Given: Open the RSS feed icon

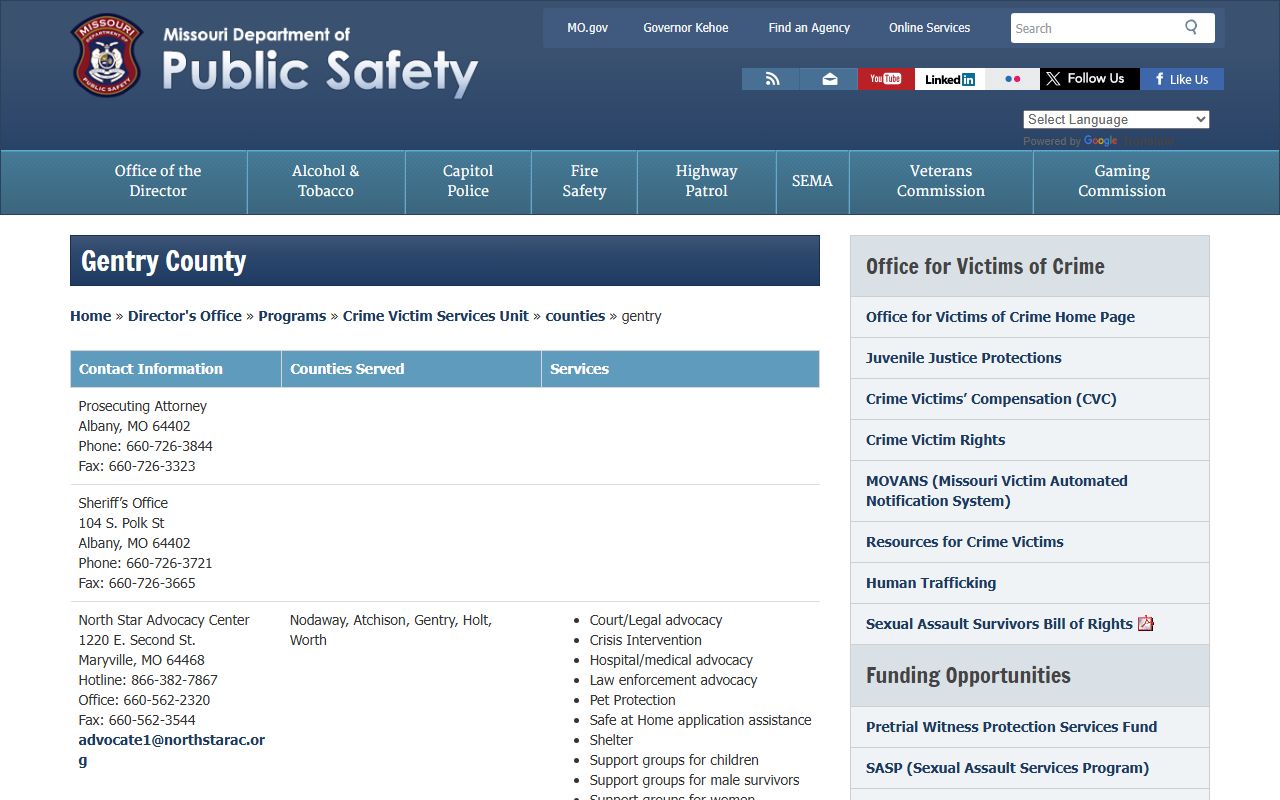Looking at the screenshot, I should [772, 79].
